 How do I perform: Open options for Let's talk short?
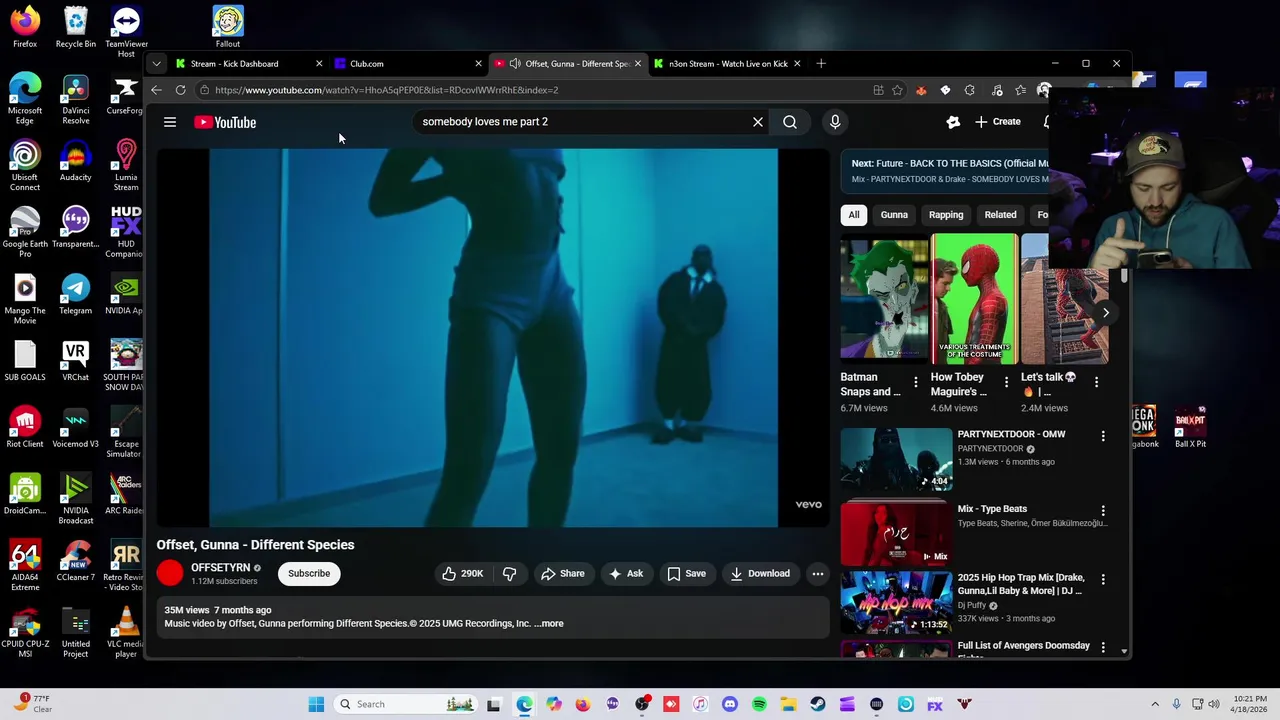click(1096, 382)
